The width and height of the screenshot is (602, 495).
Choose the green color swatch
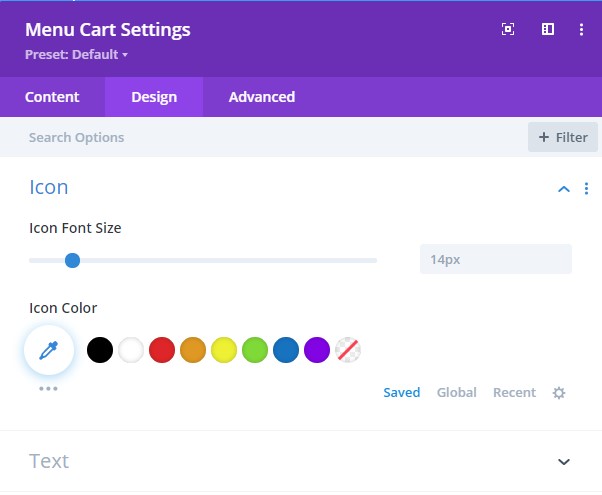255,350
